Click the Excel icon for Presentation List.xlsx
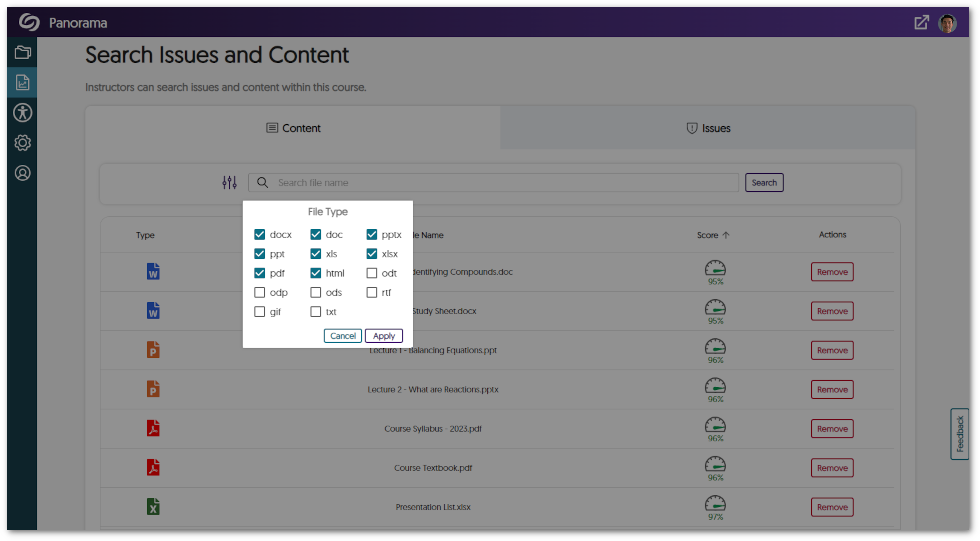Screen dimensions: 980x541 pyautogui.click(x=153, y=507)
